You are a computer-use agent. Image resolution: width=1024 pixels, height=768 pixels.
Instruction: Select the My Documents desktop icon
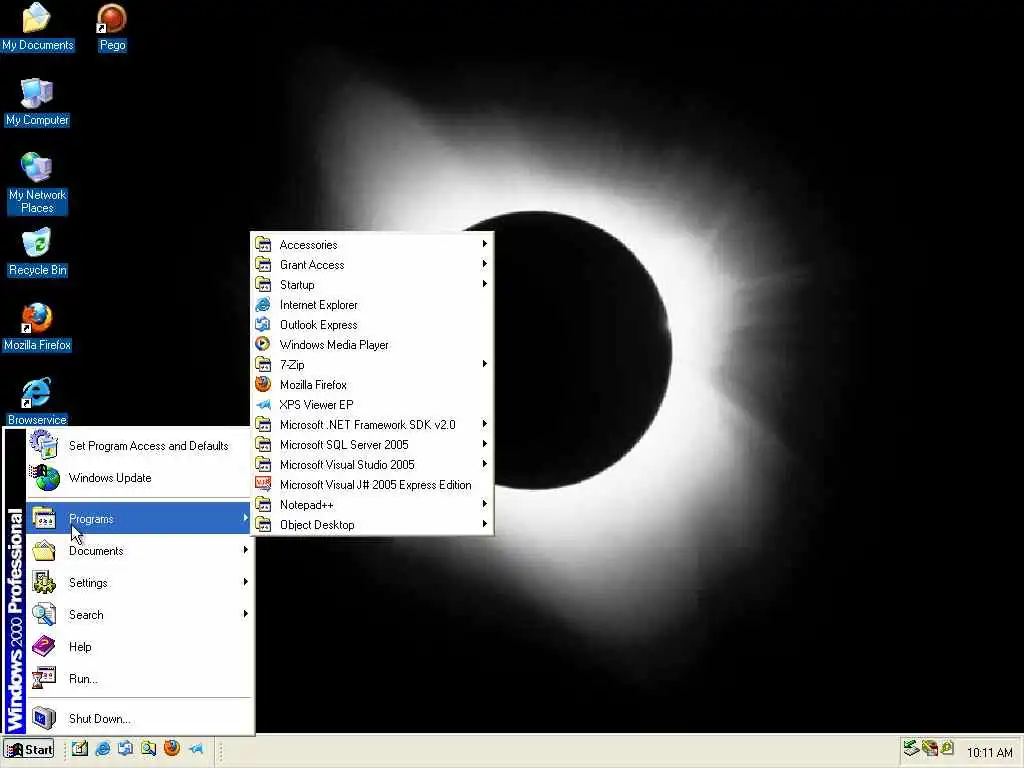click(x=37, y=27)
